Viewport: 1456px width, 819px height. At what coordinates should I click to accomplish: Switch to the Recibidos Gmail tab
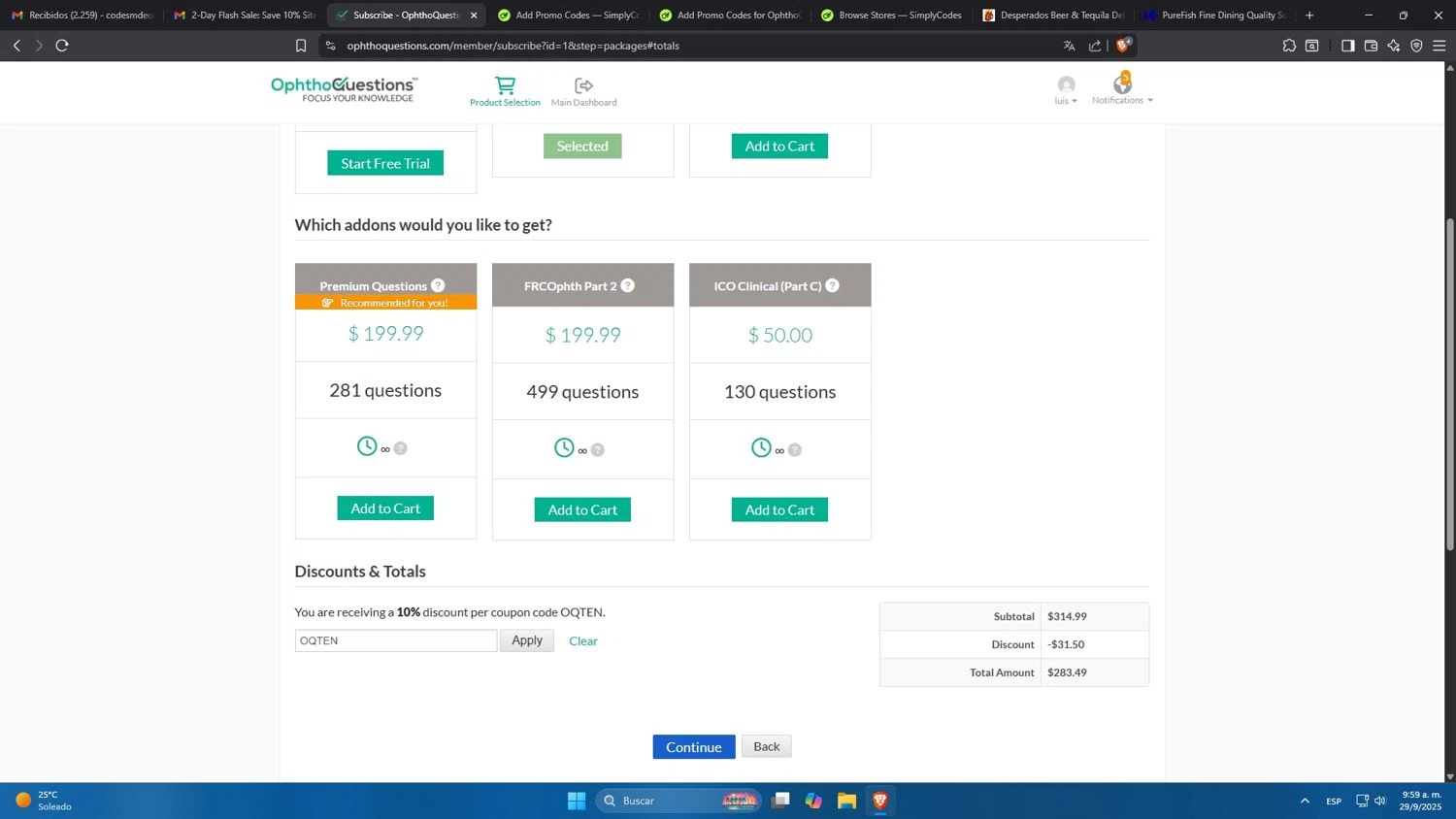point(83,15)
